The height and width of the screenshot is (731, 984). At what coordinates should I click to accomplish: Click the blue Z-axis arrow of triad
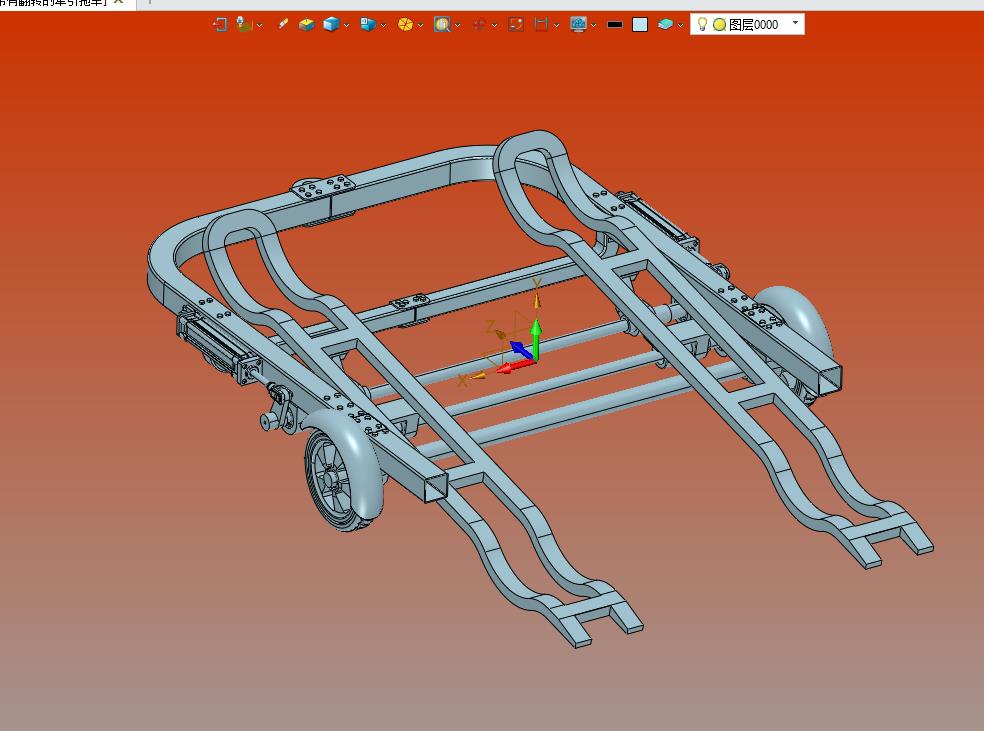coord(521,349)
